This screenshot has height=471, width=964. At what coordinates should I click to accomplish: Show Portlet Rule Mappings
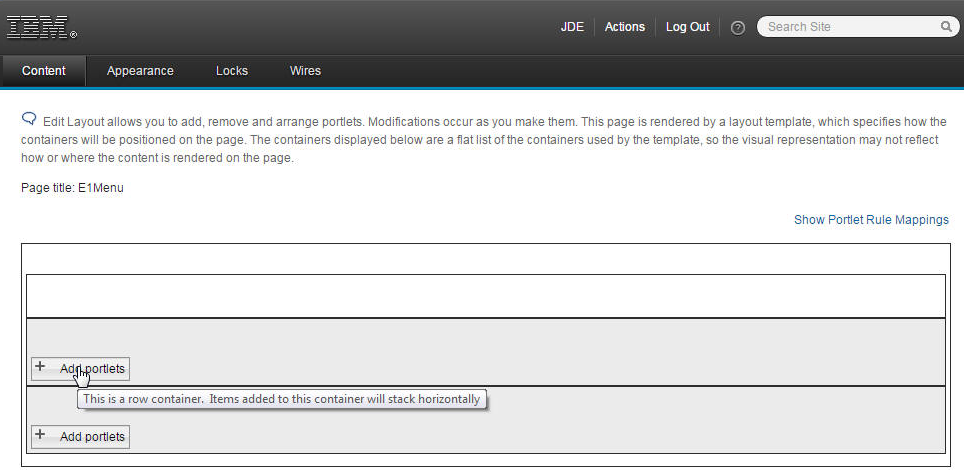tap(871, 220)
